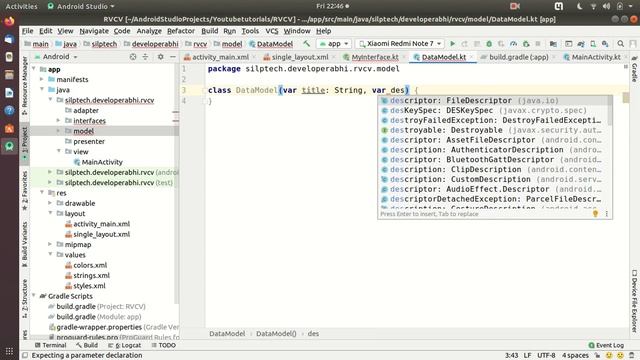Click the line separator LF in status bar
This screenshot has width=640, height=360.
pyautogui.click(x=527, y=356)
